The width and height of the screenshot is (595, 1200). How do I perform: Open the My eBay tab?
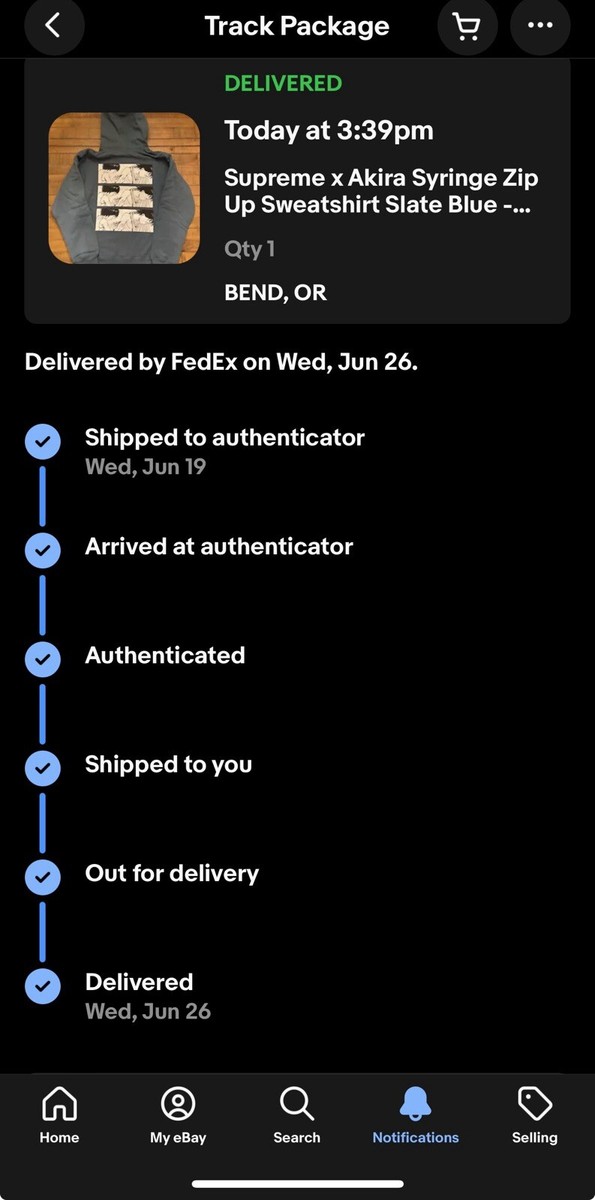pyautogui.click(x=178, y=1116)
